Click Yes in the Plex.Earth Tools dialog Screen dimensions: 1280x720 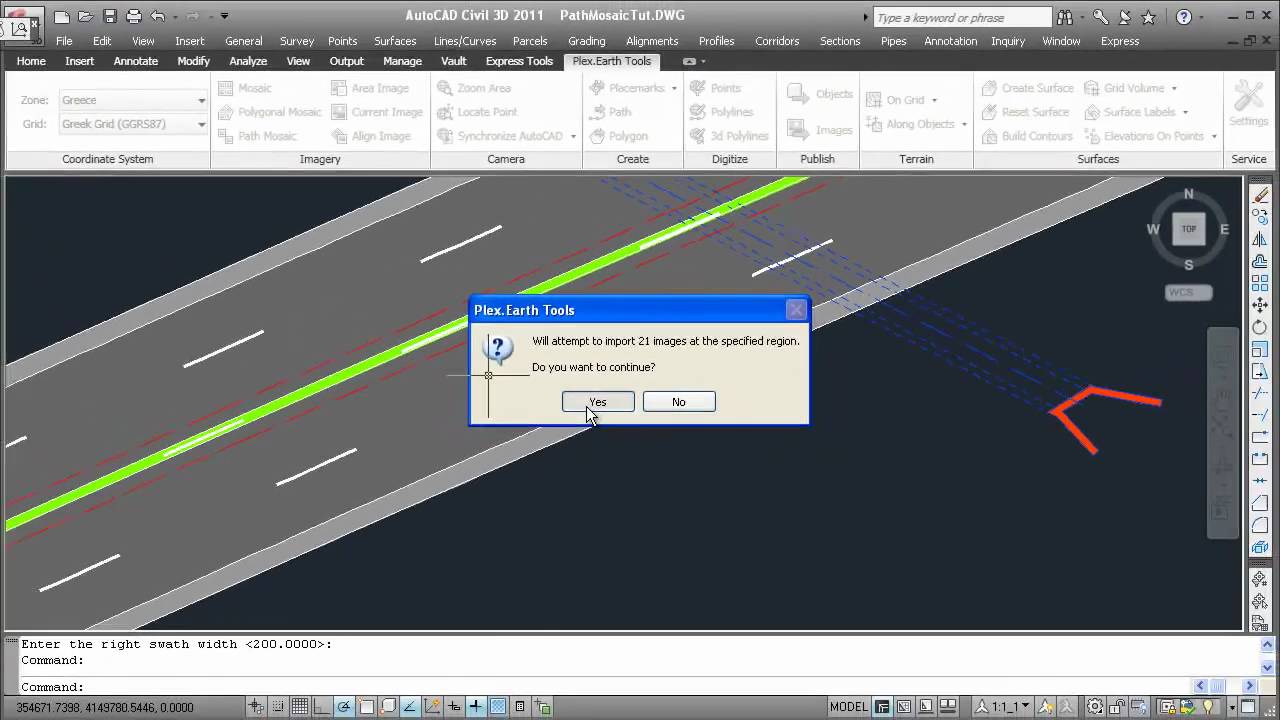598,402
